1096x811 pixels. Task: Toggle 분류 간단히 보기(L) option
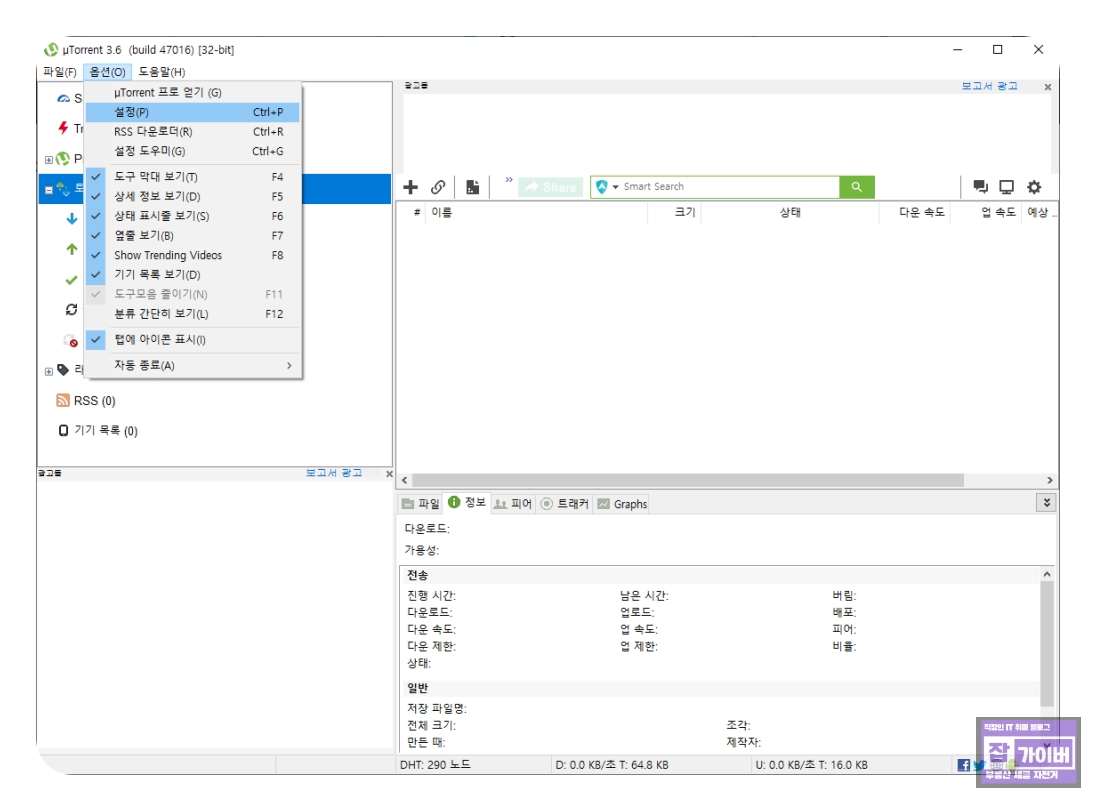tap(192, 314)
